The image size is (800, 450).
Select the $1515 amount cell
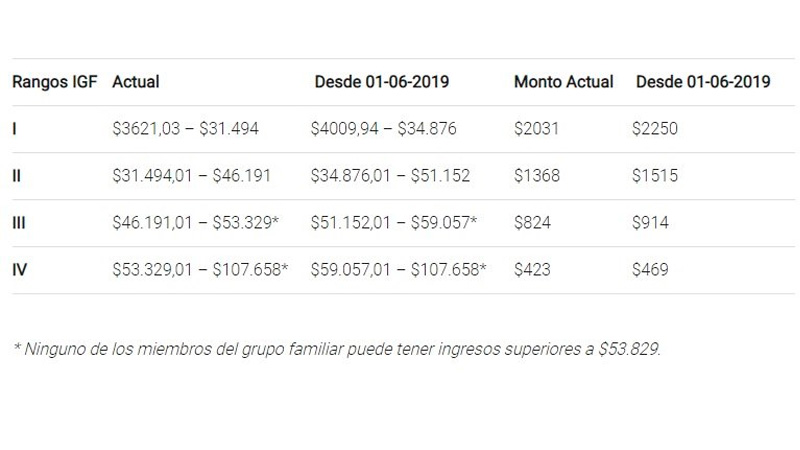[x=656, y=176]
